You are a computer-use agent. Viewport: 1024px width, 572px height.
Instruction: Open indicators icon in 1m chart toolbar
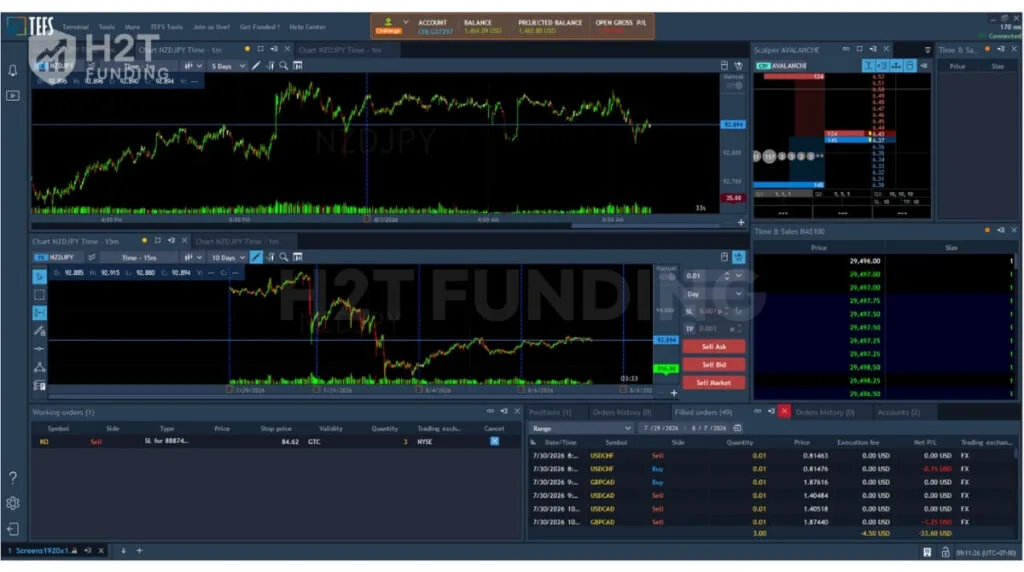pos(270,65)
